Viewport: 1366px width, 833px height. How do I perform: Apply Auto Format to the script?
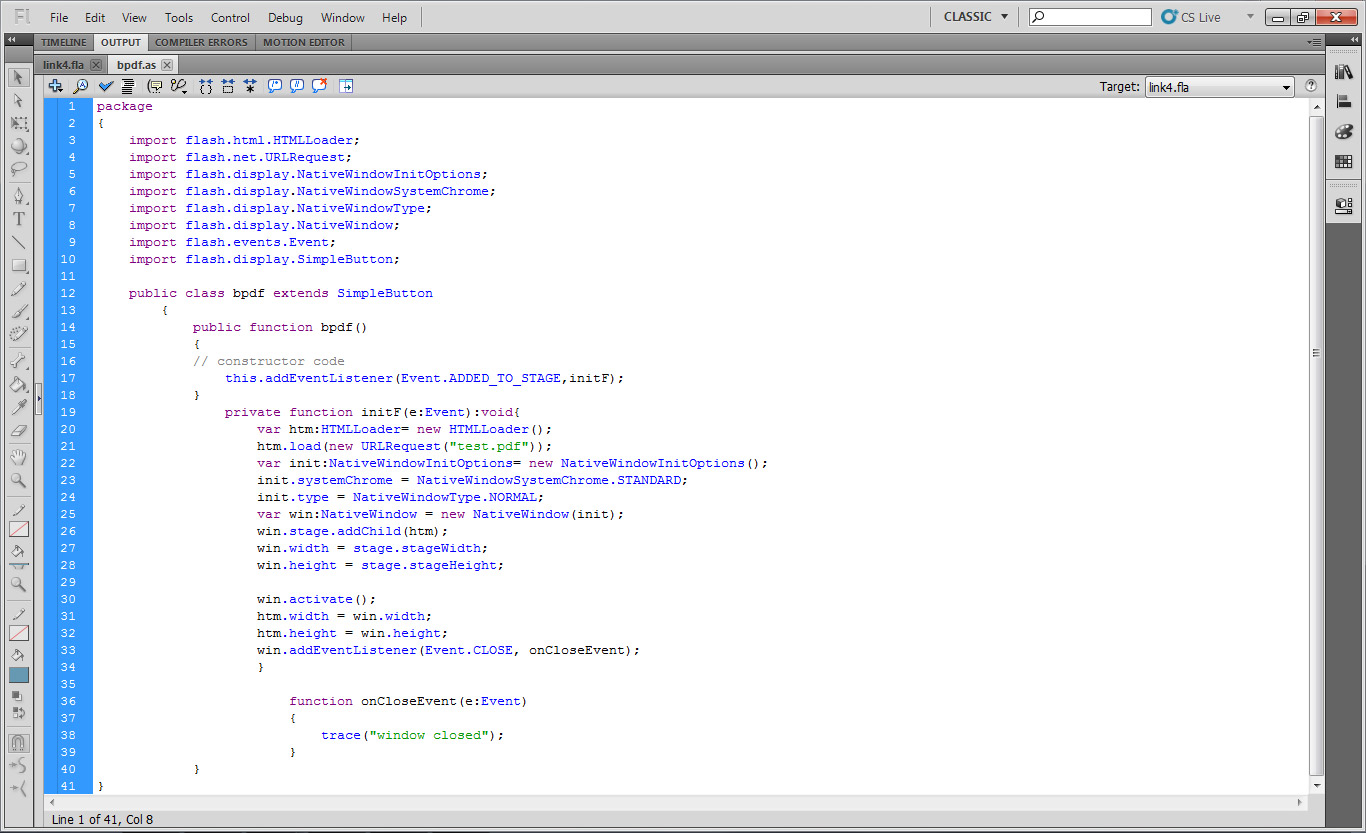coord(128,87)
